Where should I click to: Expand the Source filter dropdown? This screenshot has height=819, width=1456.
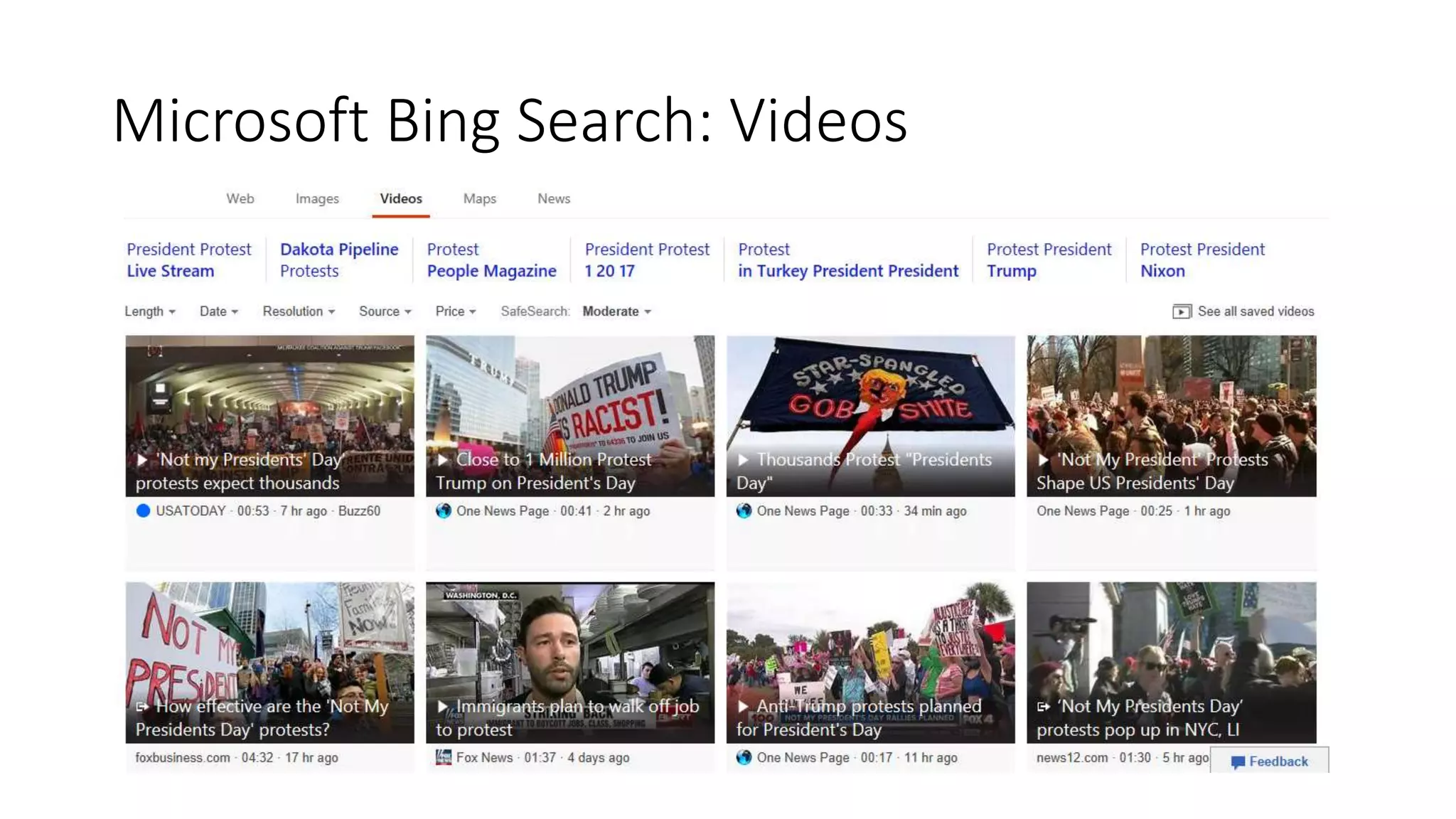click(x=385, y=311)
